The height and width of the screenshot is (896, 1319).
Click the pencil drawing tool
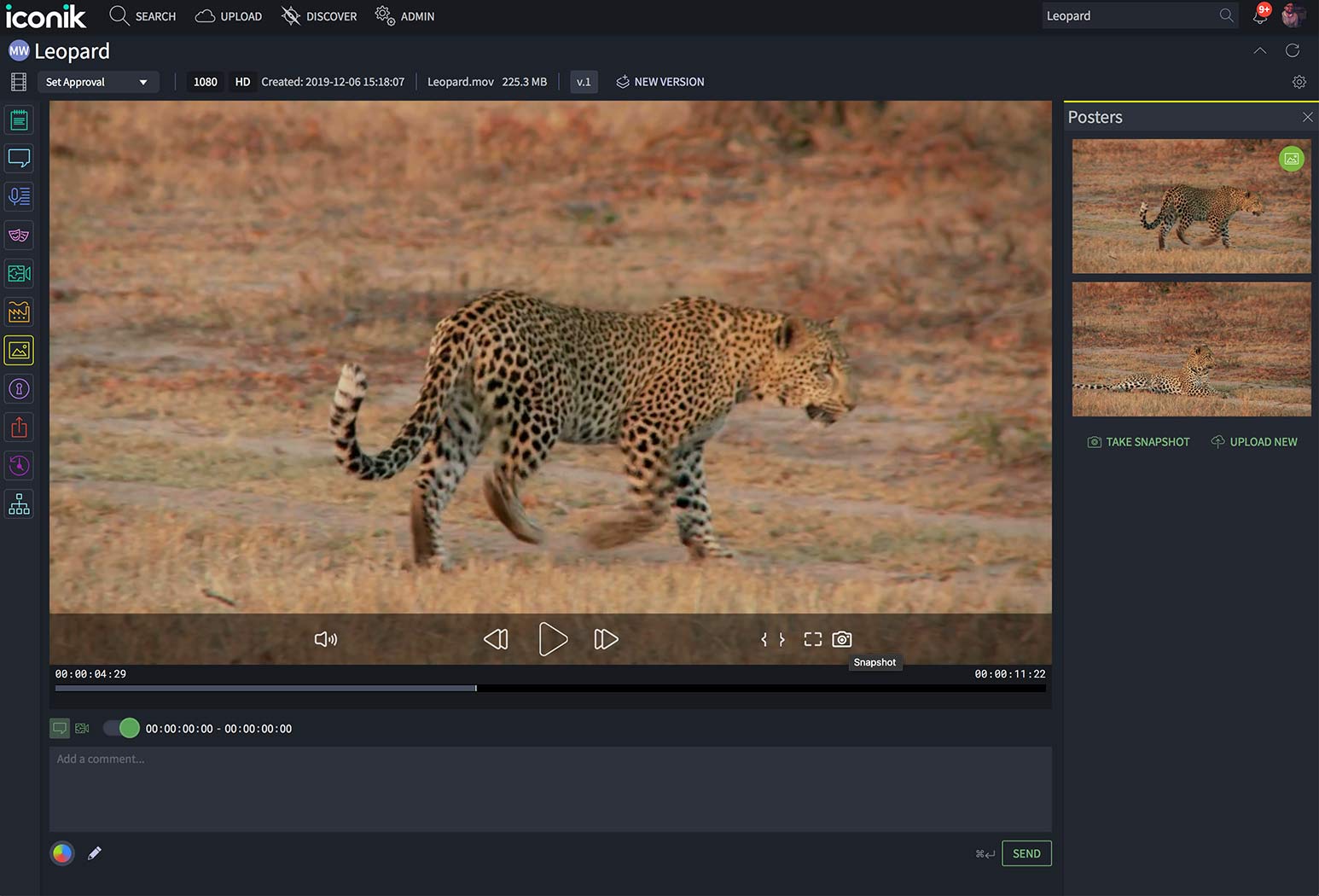(x=95, y=852)
